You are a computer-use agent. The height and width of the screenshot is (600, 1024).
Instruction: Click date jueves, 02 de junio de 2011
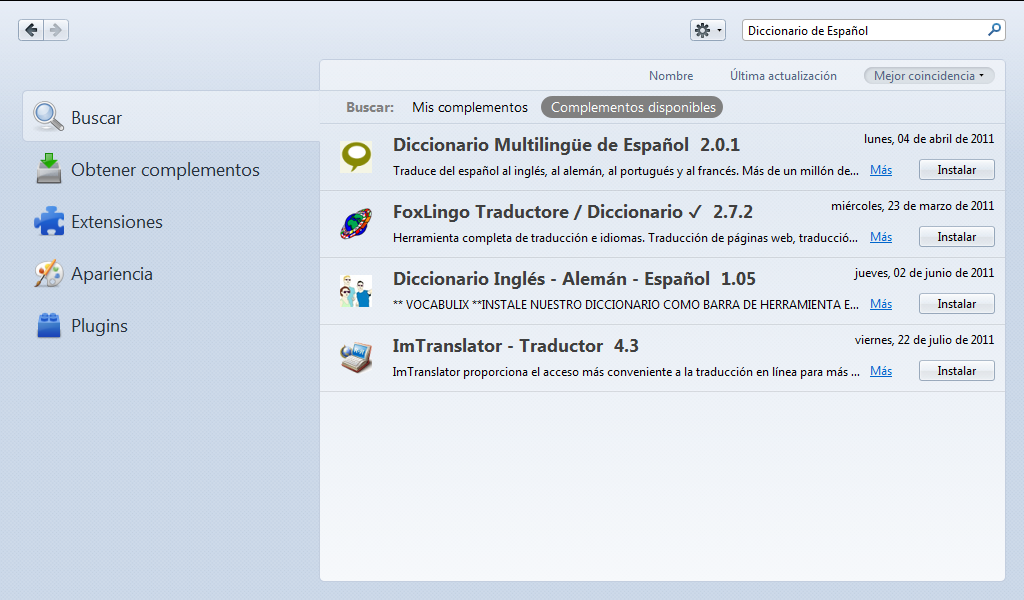coord(924,273)
